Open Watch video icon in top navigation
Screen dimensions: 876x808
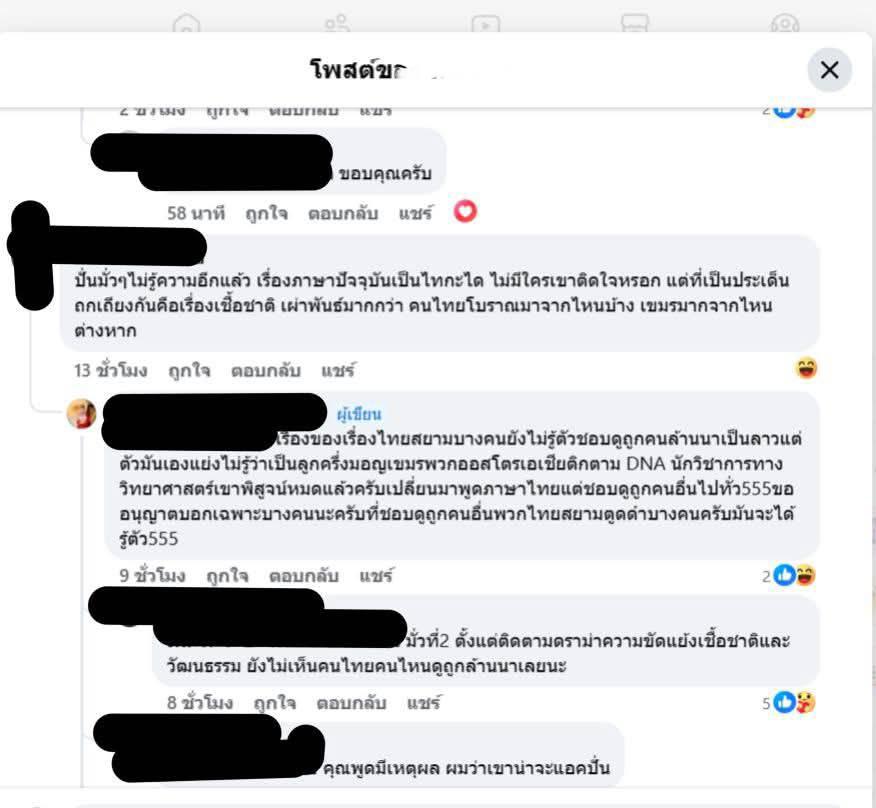[485, 23]
